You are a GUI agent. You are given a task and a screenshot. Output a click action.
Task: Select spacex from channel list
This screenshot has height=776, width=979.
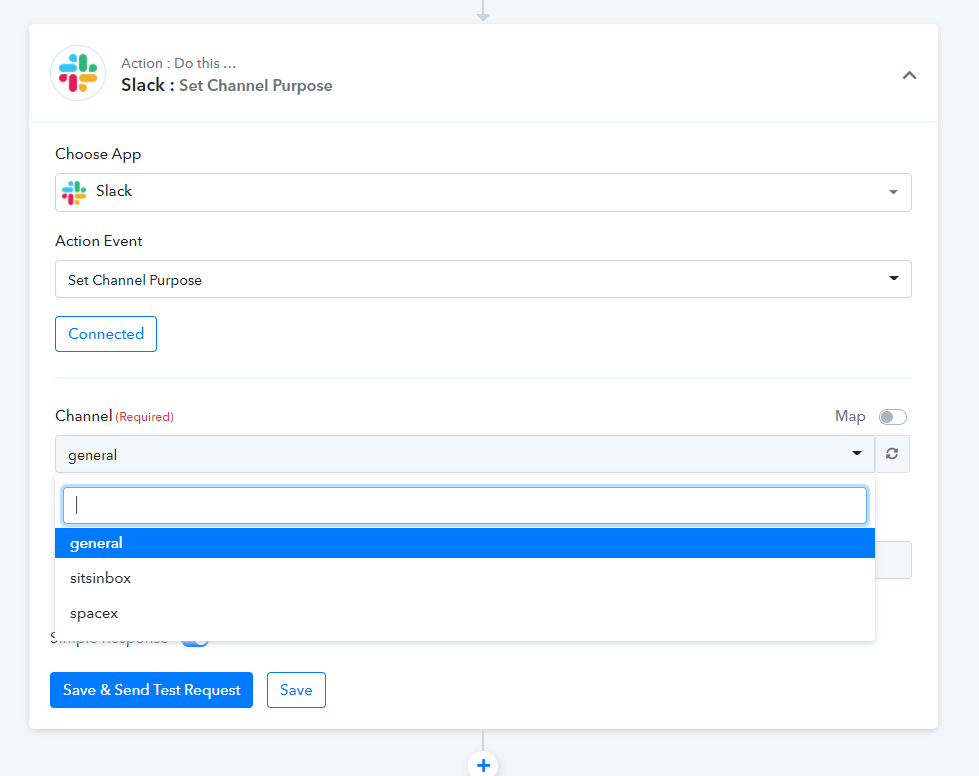pos(465,613)
